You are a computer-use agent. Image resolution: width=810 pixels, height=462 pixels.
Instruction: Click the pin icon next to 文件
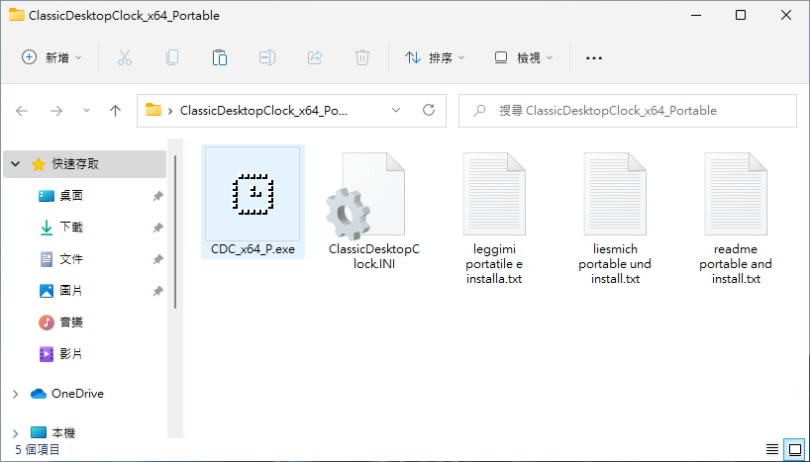(158, 259)
